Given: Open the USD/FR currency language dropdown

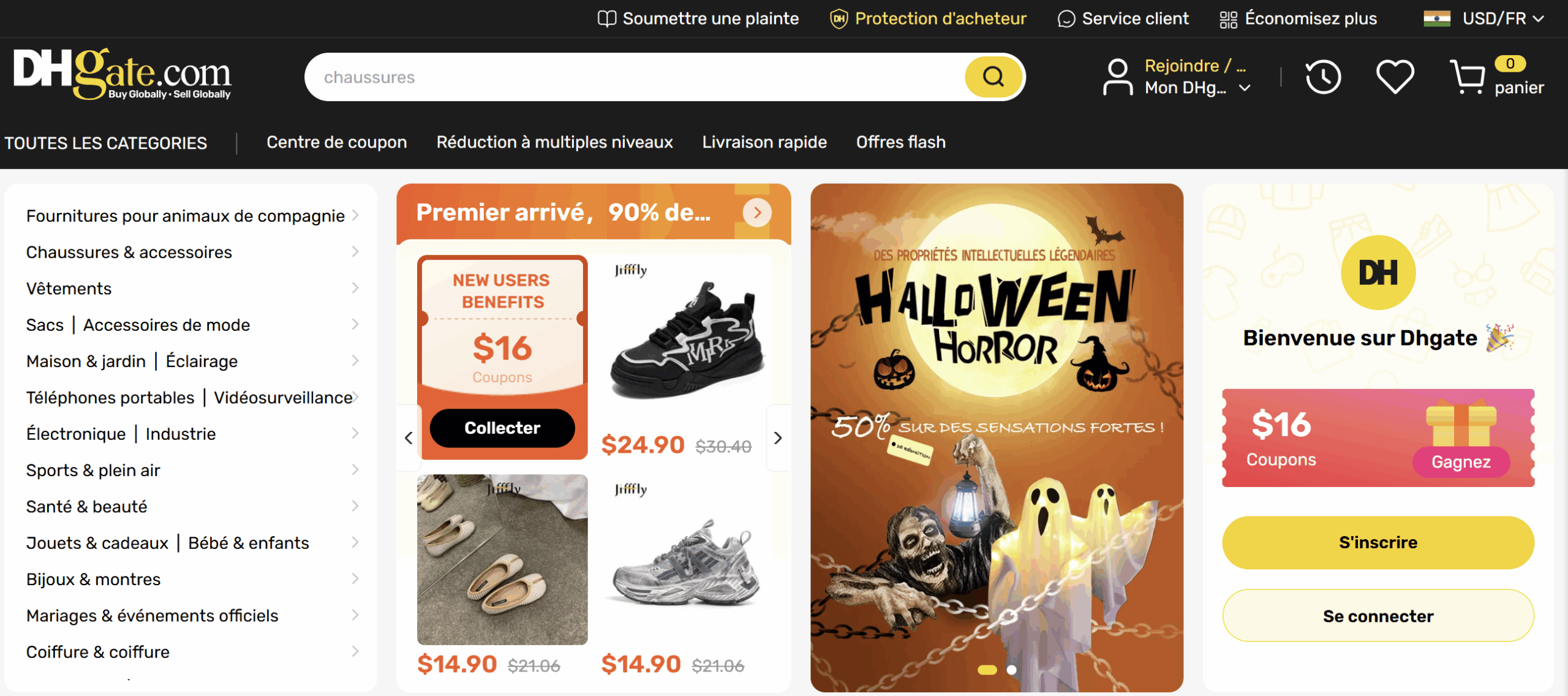Looking at the screenshot, I should (1483, 19).
